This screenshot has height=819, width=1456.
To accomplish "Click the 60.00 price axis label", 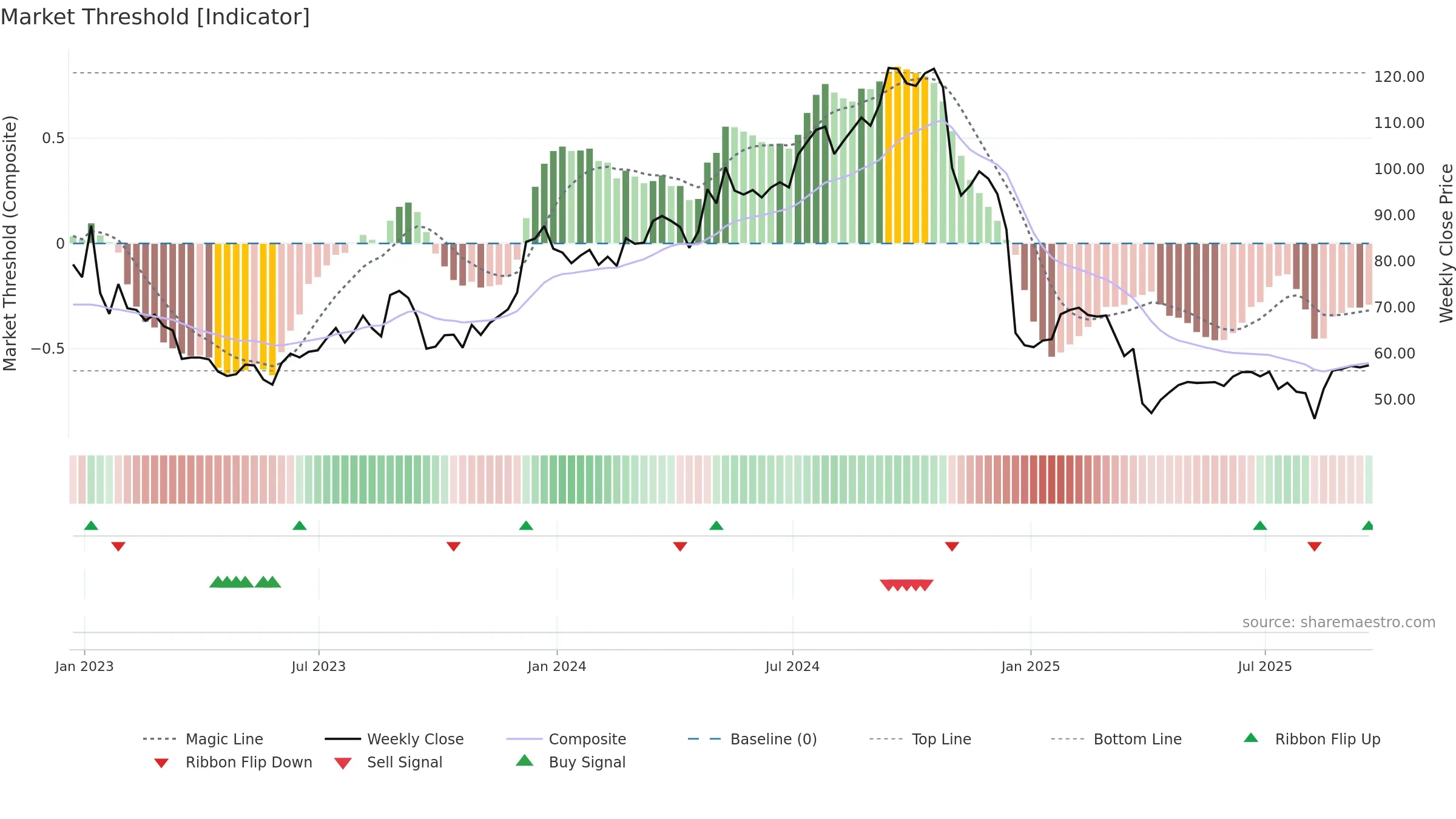I will coord(1395,354).
